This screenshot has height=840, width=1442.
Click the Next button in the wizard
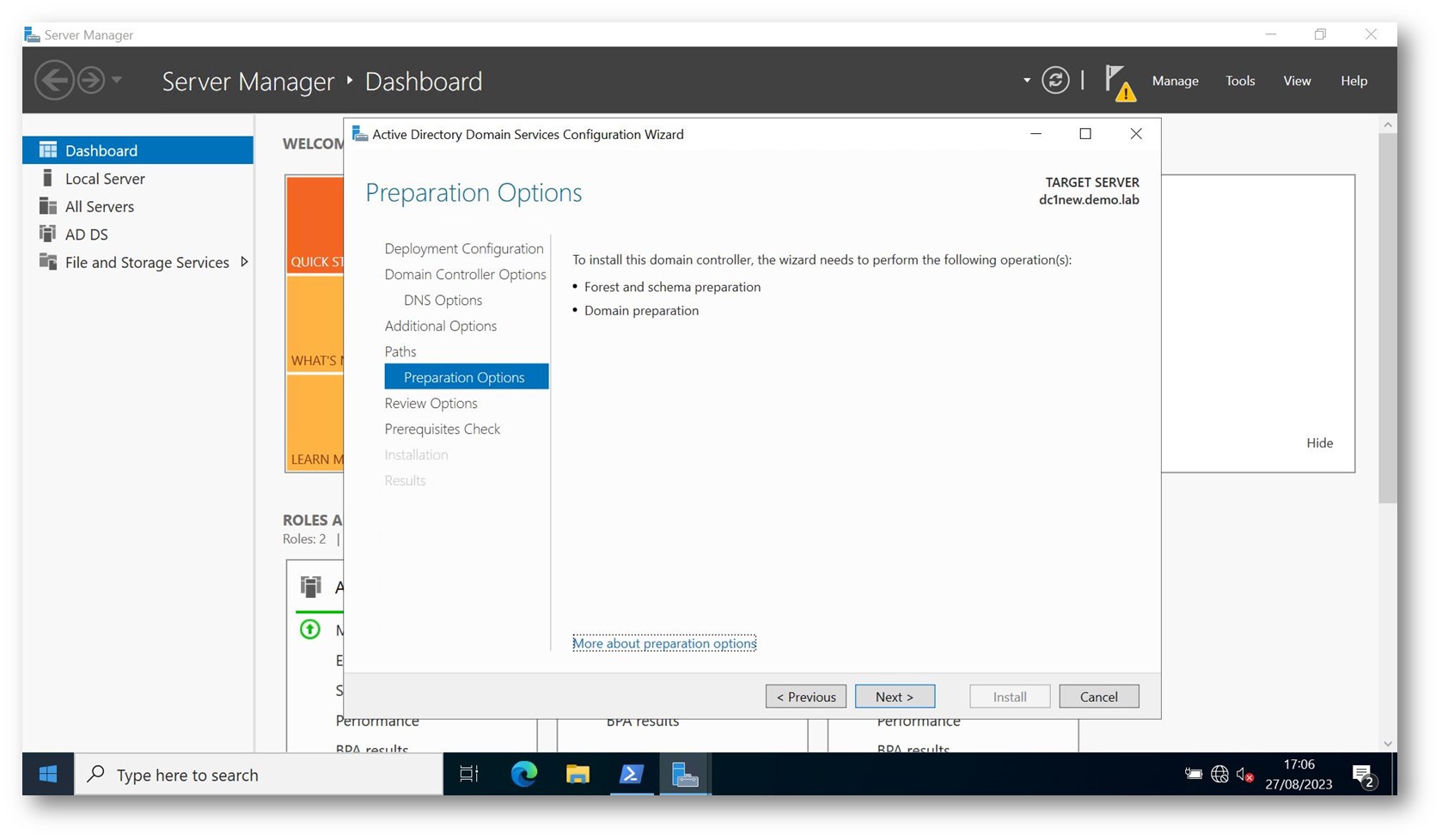pyautogui.click(x=894, y=697)
